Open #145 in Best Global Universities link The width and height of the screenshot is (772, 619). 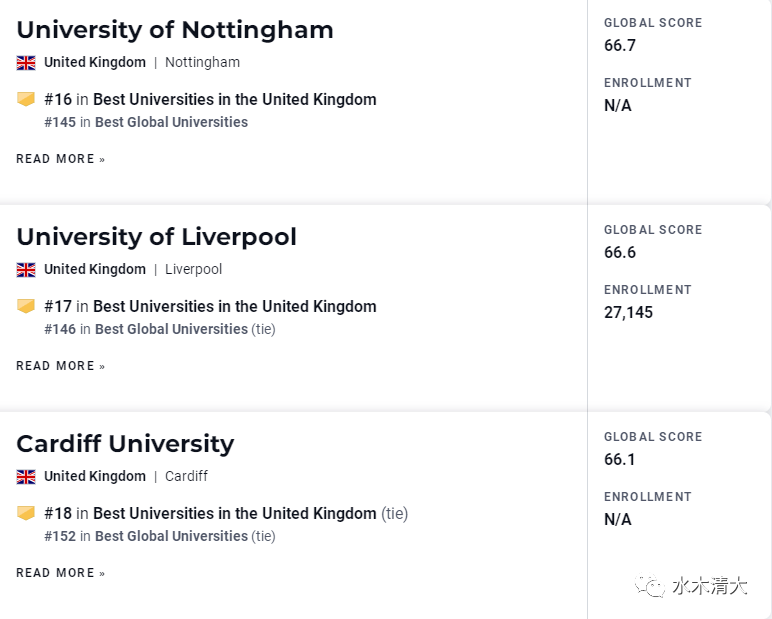coord(146,122)
